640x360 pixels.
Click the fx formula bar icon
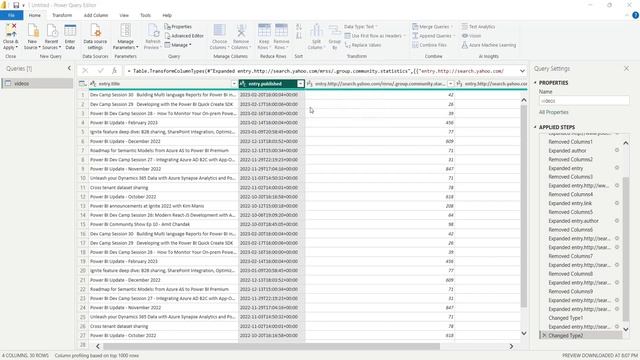[115, 71]
